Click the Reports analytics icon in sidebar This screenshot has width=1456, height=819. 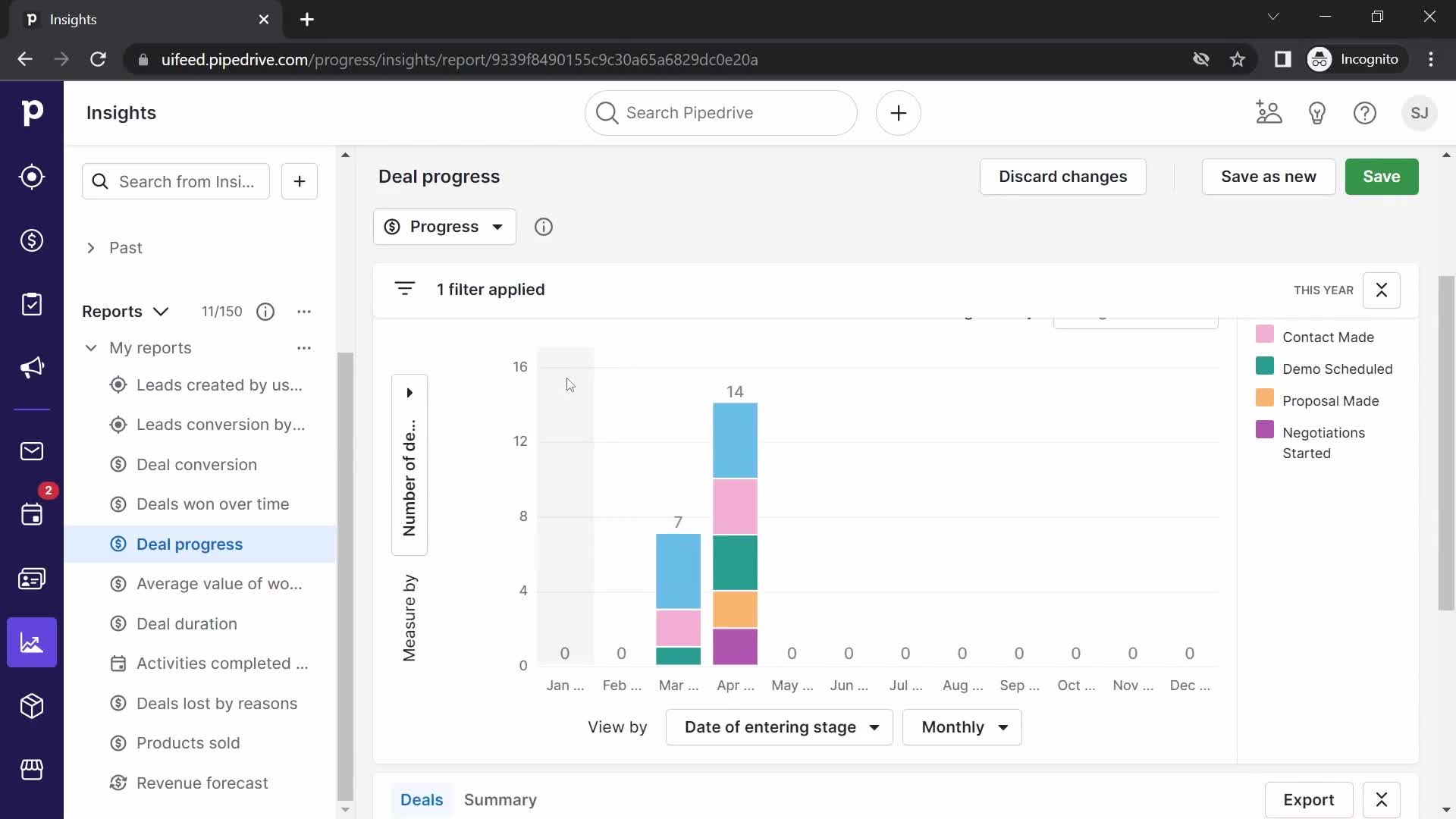pyautogui.click(x=32, y=642)
